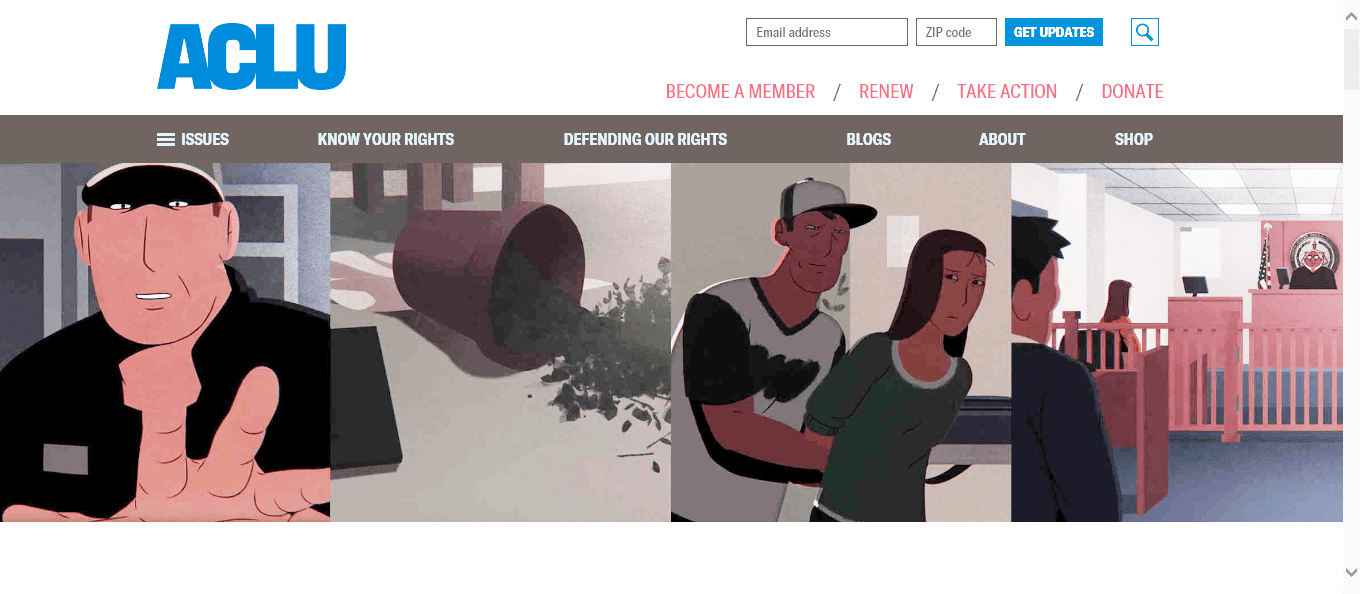1360x594 pixels.
Task: Open the Issues hamburger menu icon
Action: click(x=166, y=140)
